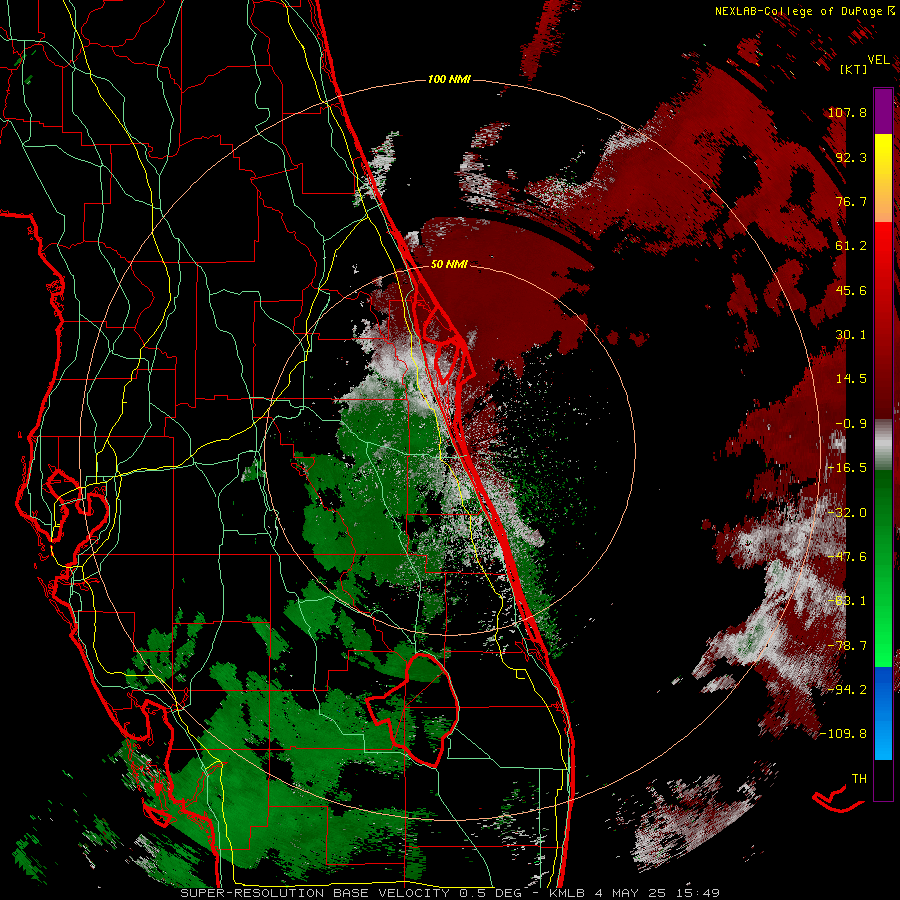Select the 107.8 value on velocity scale
The width and height of the screenshot is (900, 900).
847,112
